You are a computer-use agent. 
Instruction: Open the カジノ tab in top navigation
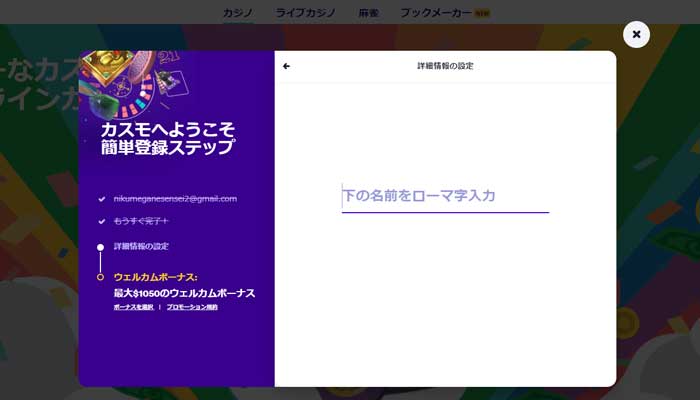tap(238, 13)
